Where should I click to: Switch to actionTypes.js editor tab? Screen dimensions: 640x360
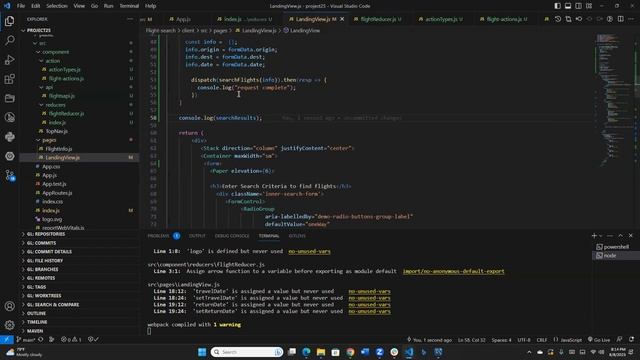(x=441, y=19)
